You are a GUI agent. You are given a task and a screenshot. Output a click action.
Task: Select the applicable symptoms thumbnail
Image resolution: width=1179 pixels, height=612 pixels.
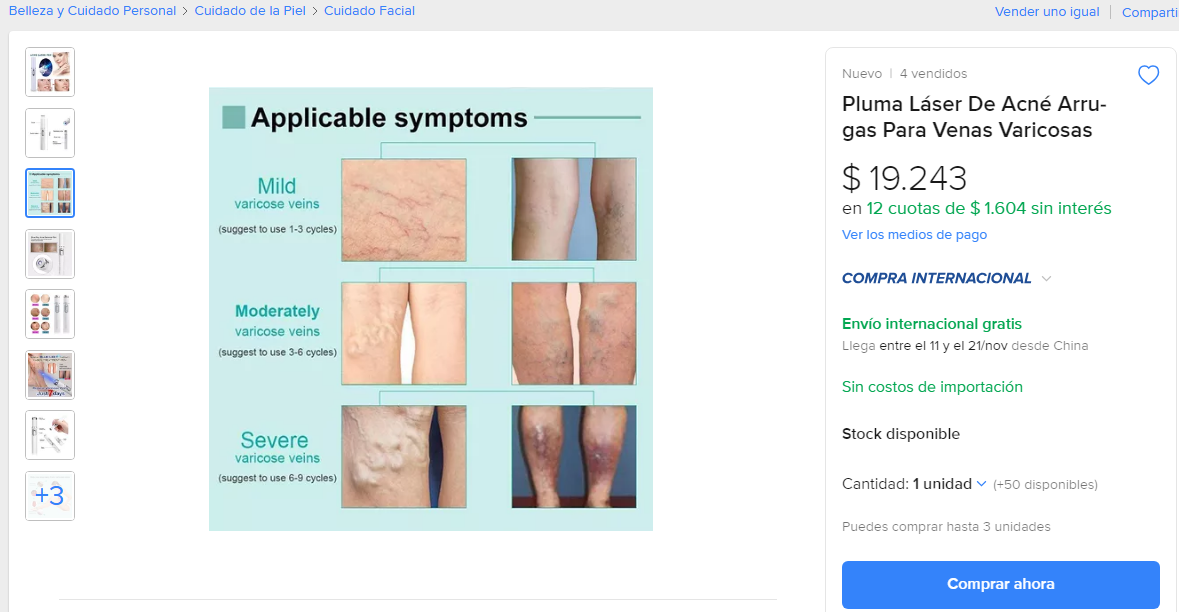[x=50, y=193]
